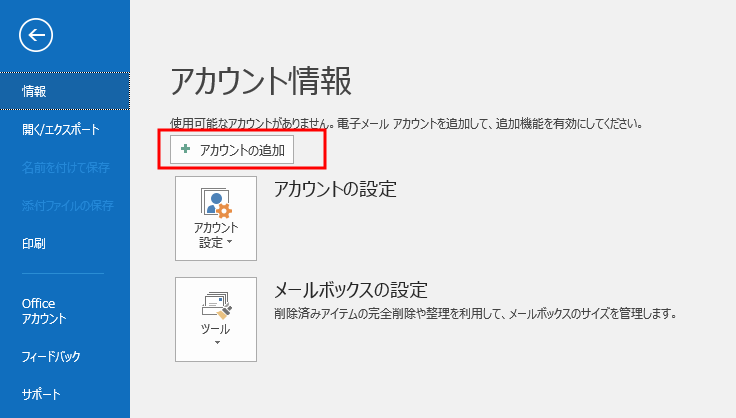Select the 情報 menu item

[65, 91]
